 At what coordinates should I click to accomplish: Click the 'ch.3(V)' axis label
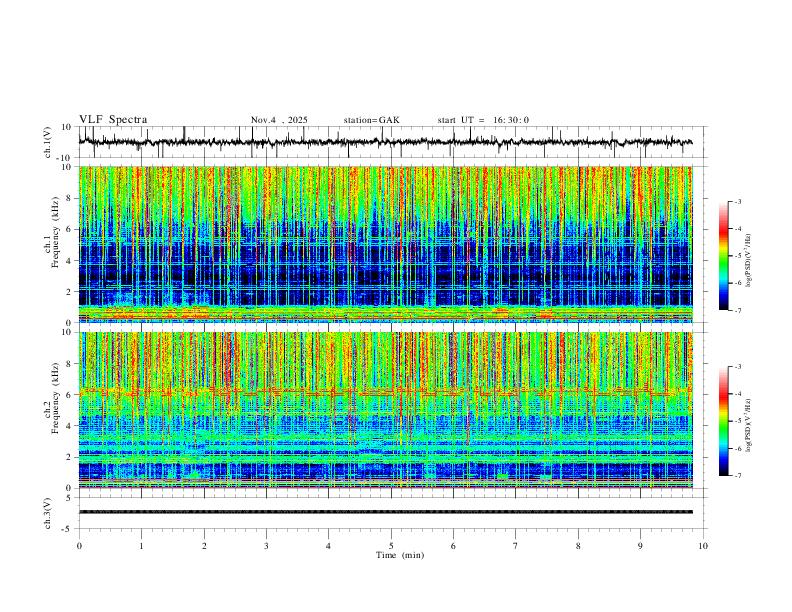click(48, 513)
